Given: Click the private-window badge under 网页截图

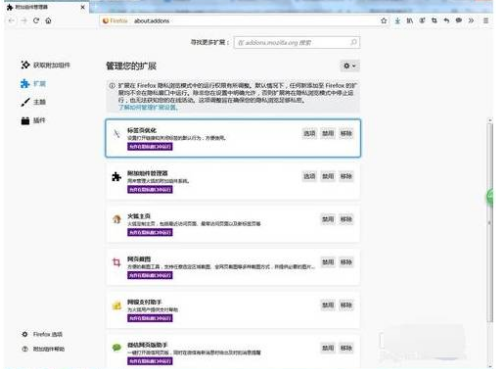Looking at the screenshot, I should pos(150,275).
